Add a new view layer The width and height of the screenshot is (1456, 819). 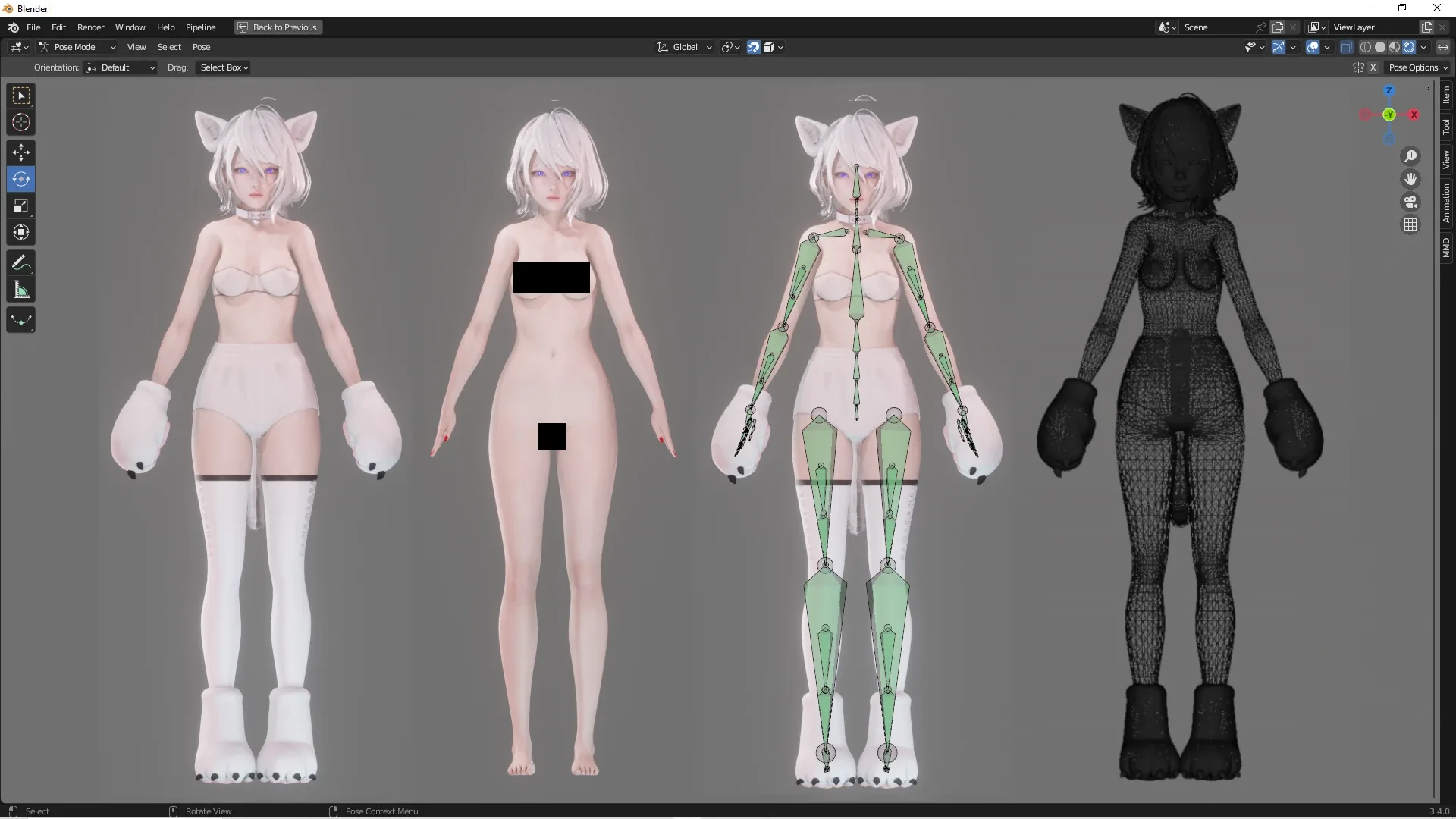[x=1427, y=27]
